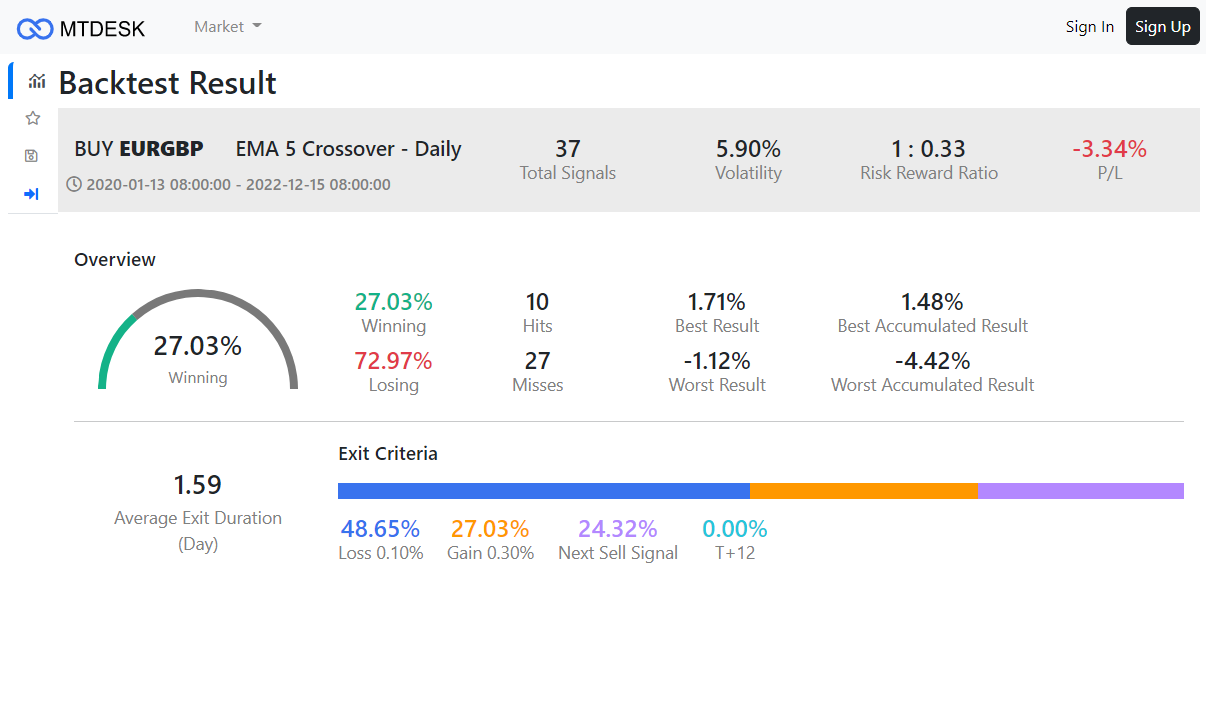Expand sidebar with the blue arrow icon
The width and height of the screenshot is (1206, 708).
[x=32, y=194]
